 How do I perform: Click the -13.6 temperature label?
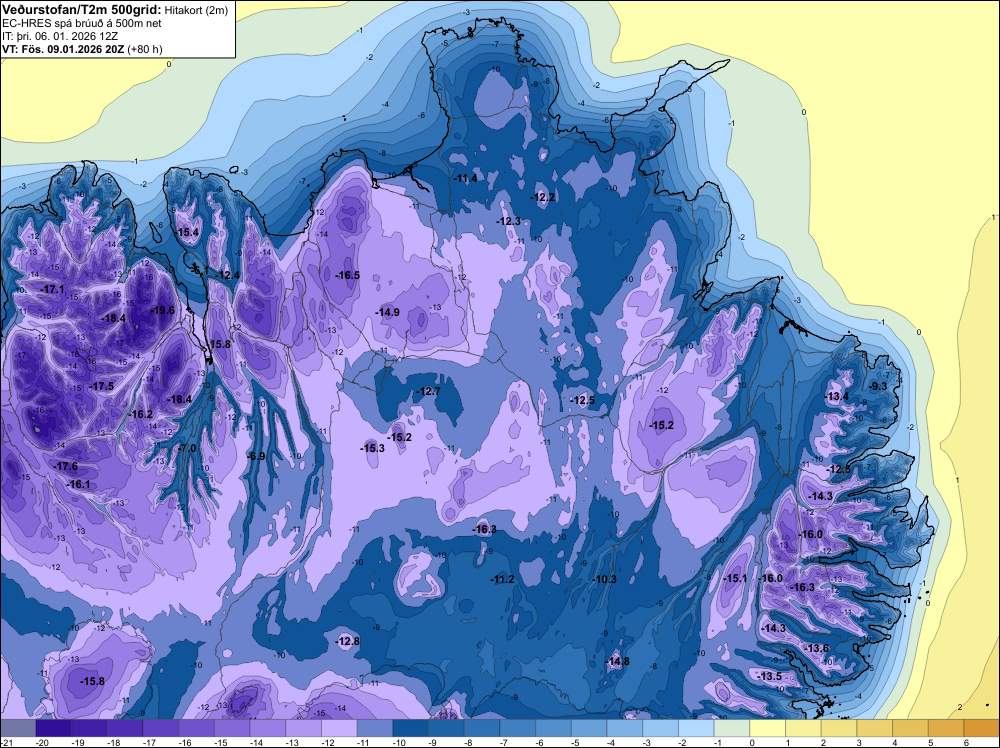pyautogui.click(x=817, y=648)
